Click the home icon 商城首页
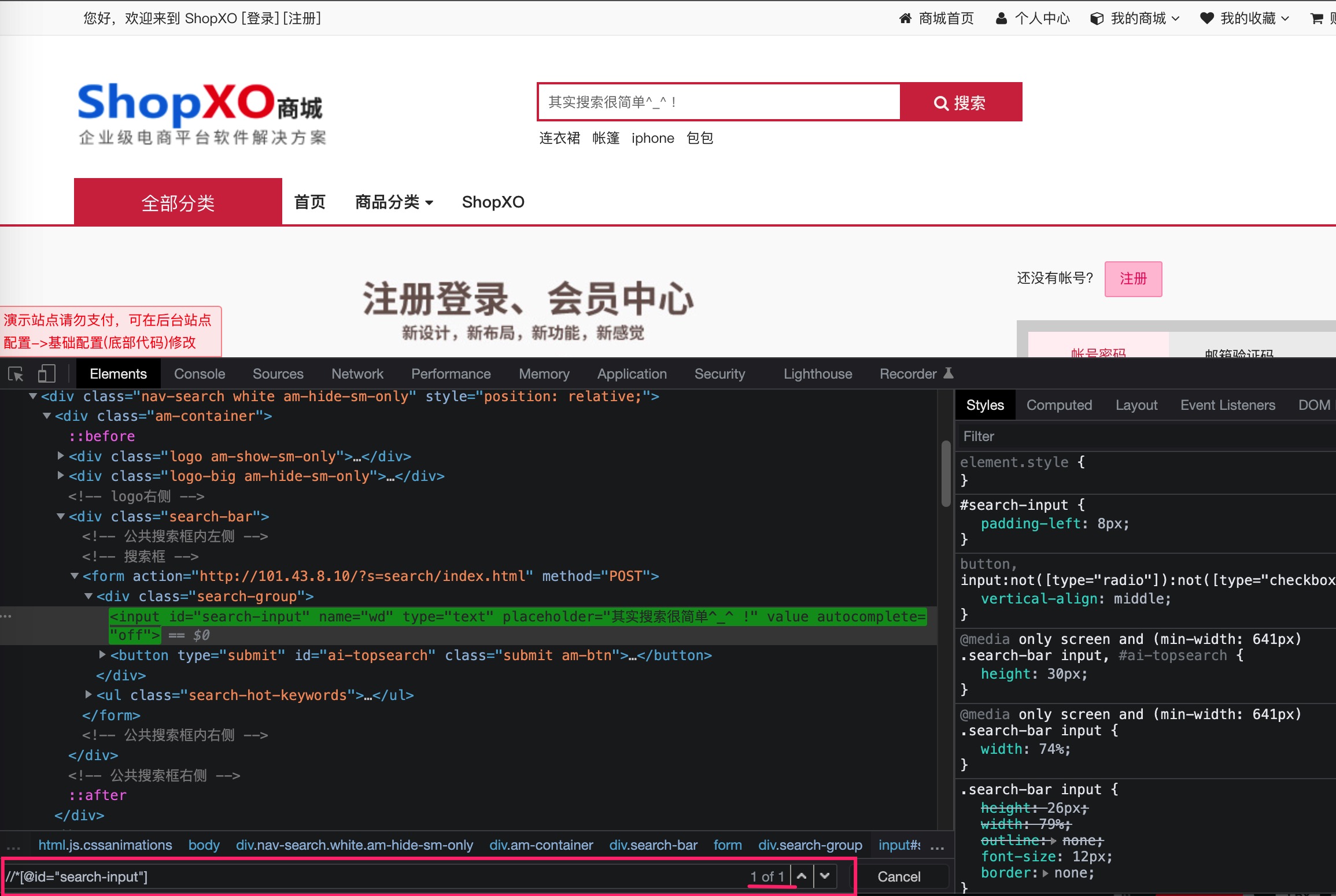 (x=905, y=18)
